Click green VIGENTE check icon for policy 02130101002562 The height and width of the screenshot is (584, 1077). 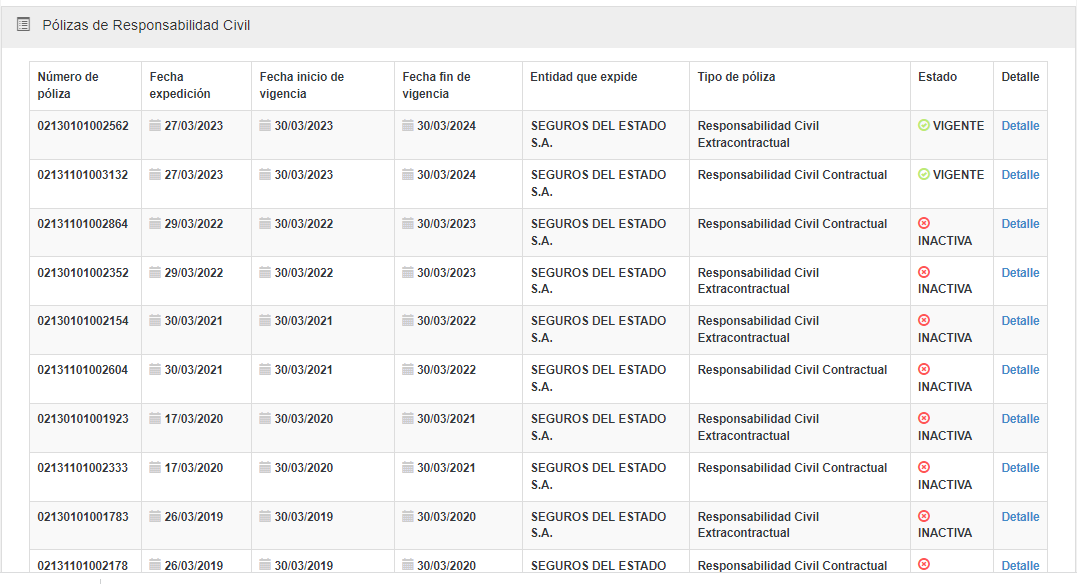pyautogui.click(x=924, y=126)
